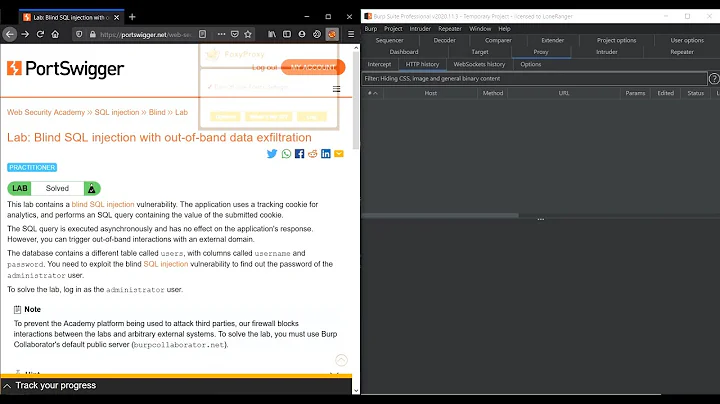
Task: Reload the PortSwigger page
Action: pyautogui.click(x=40, y=34)
